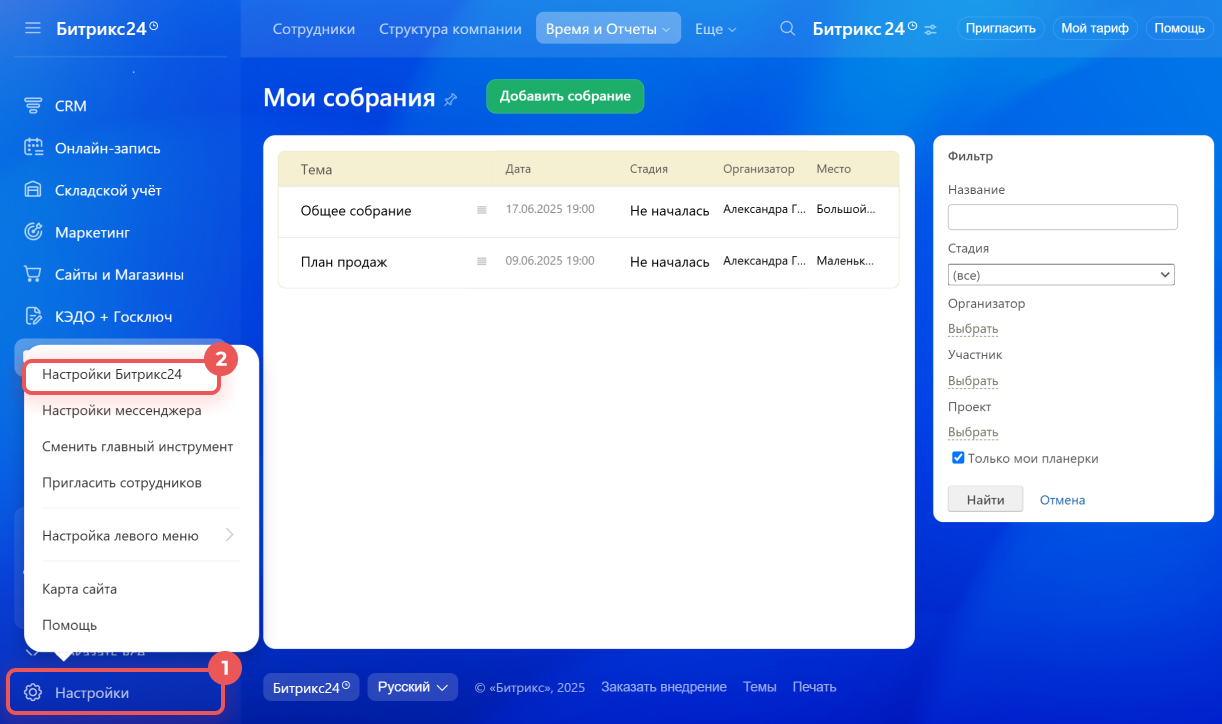This screenshot has width=1222, height=724.
Task: Open Структура компании tab
Action: pos(450,29)
